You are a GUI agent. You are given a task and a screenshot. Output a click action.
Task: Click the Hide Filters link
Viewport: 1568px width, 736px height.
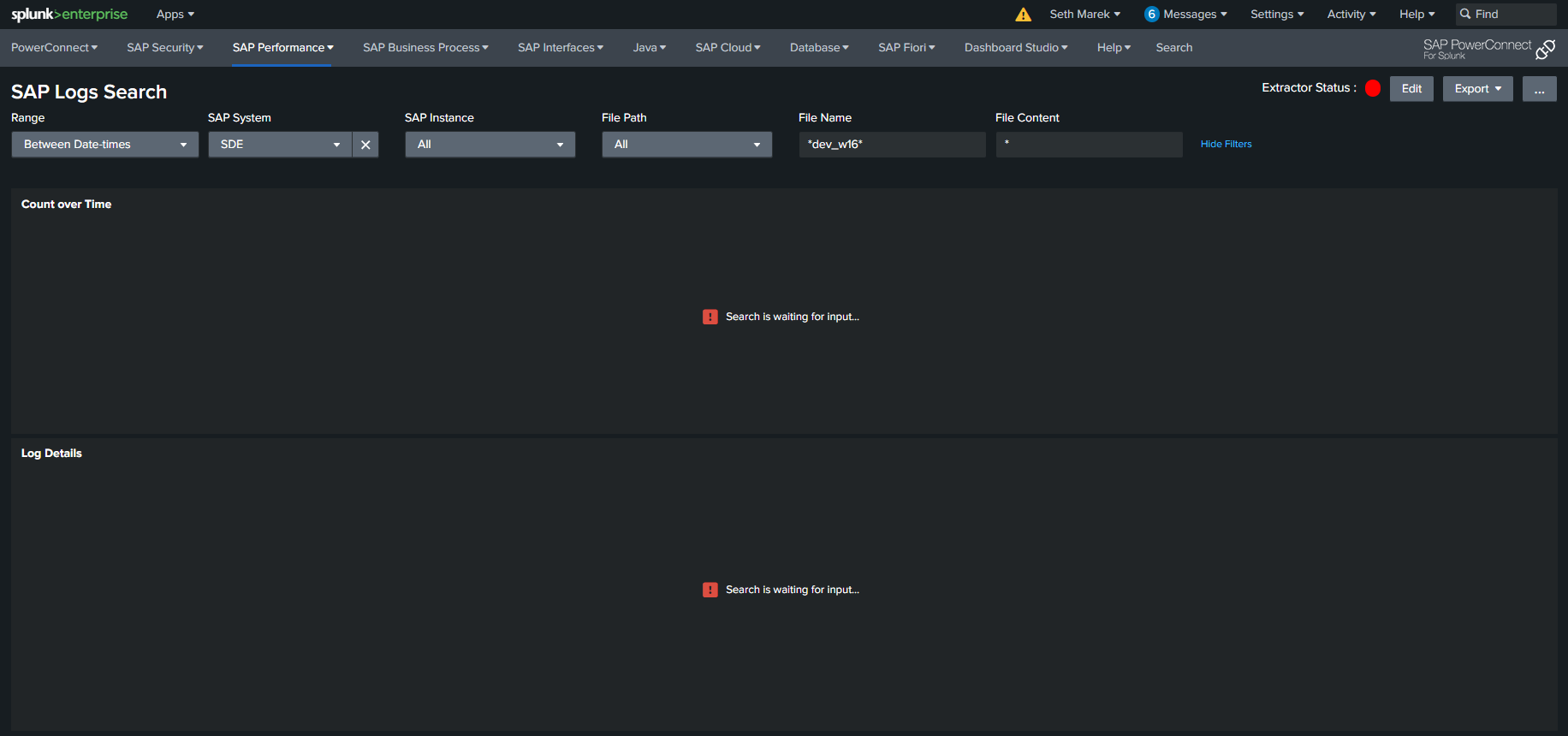pyautogui.click(x=1226, y=144)
